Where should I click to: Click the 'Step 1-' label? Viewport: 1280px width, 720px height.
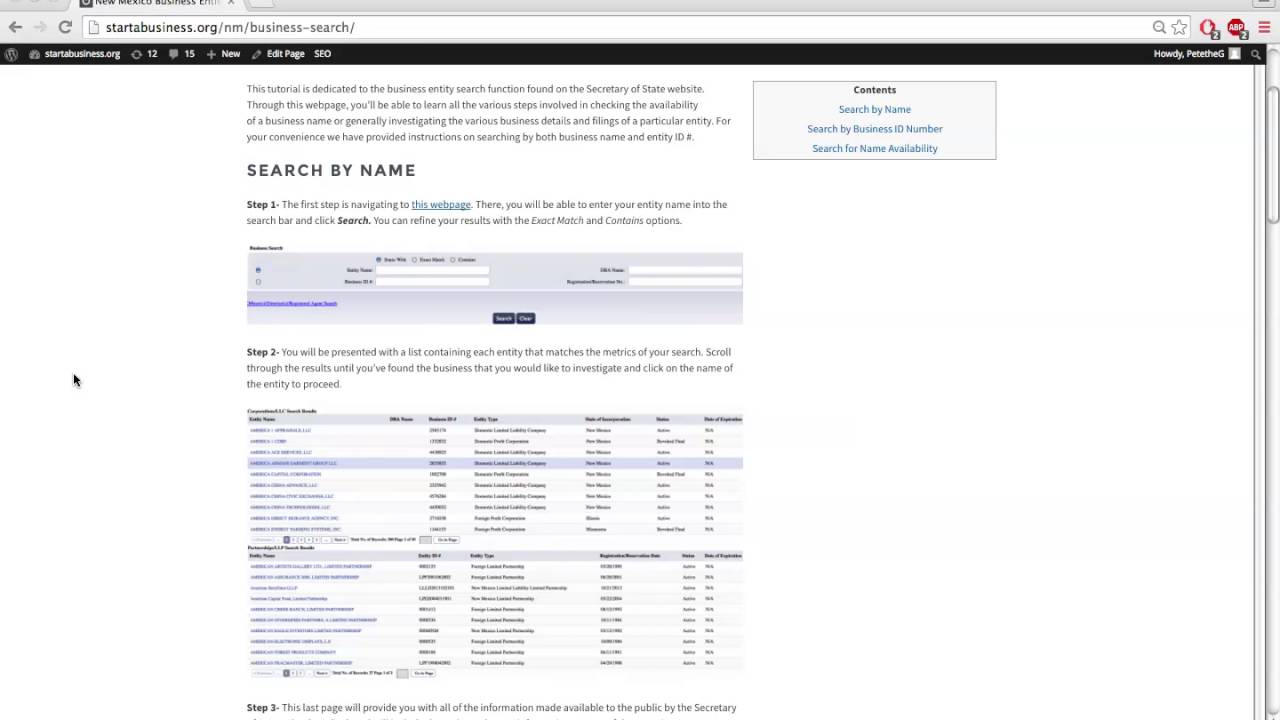click(x=263, y=205)
